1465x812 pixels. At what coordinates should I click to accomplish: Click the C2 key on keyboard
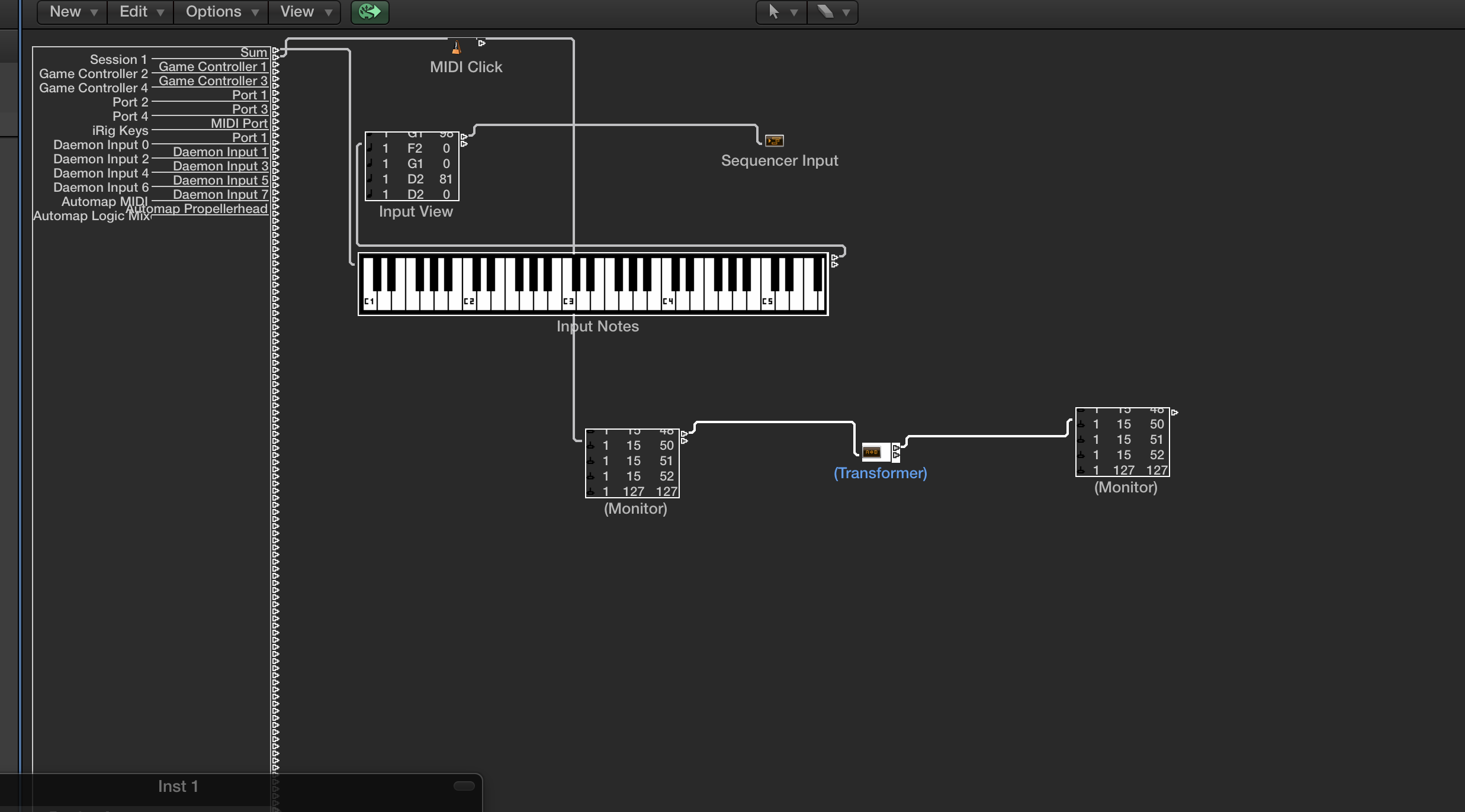468,300
